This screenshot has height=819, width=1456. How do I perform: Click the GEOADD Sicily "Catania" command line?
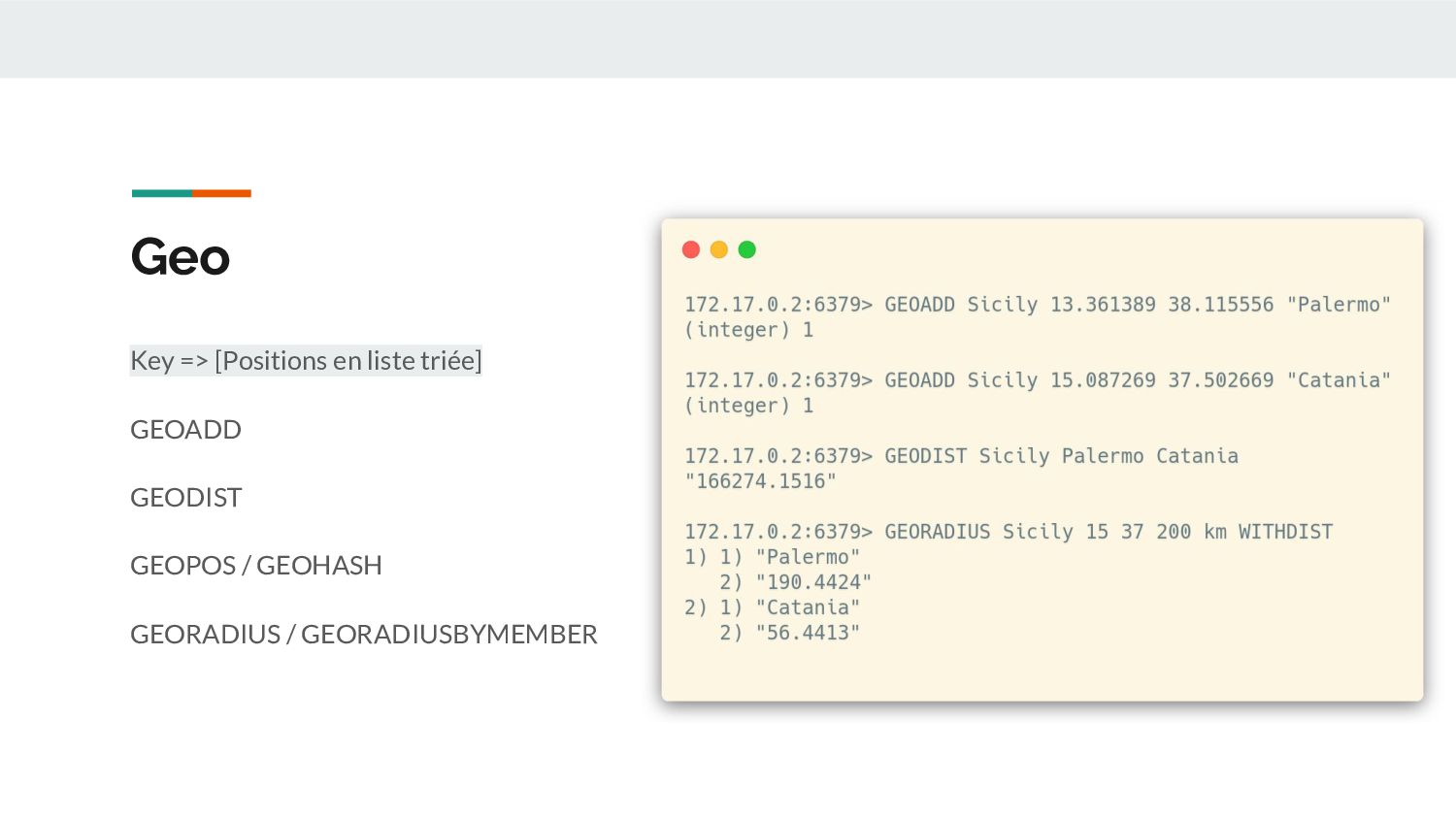[x=1038, y=380]
